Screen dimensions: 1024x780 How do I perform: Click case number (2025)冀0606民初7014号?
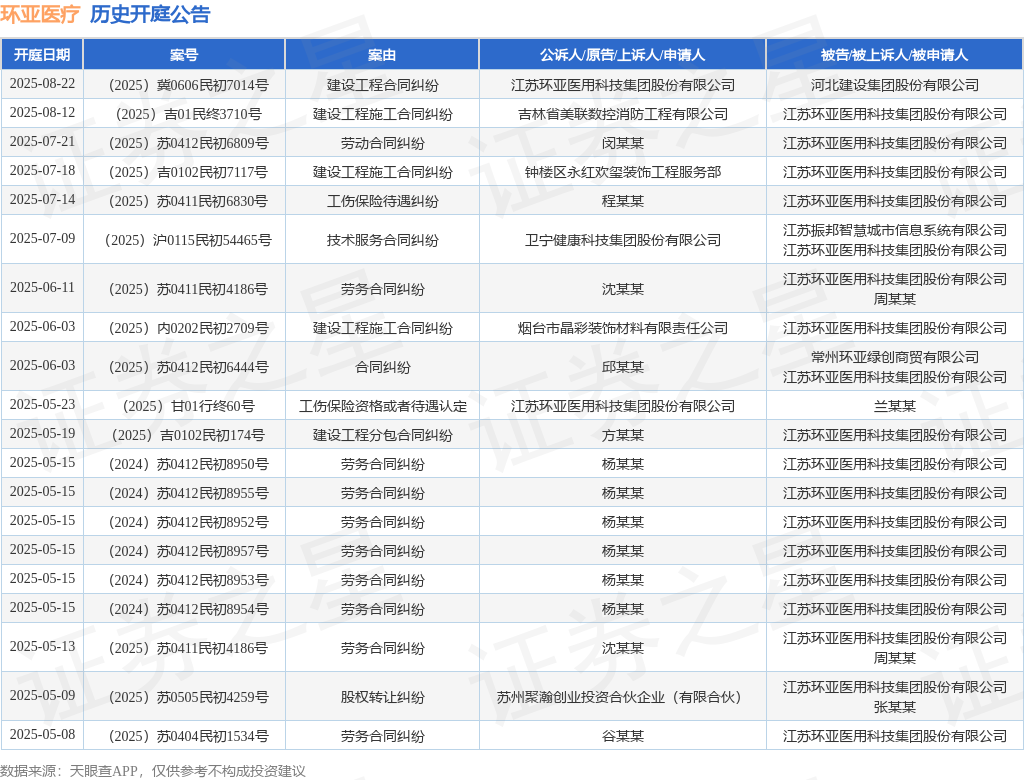(x=188, y=85)
